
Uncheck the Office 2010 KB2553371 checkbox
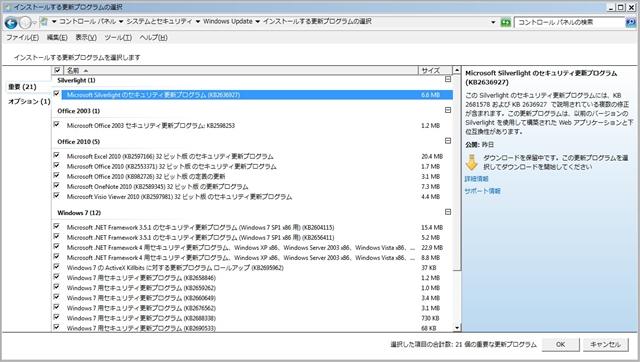tap(57, 166)
